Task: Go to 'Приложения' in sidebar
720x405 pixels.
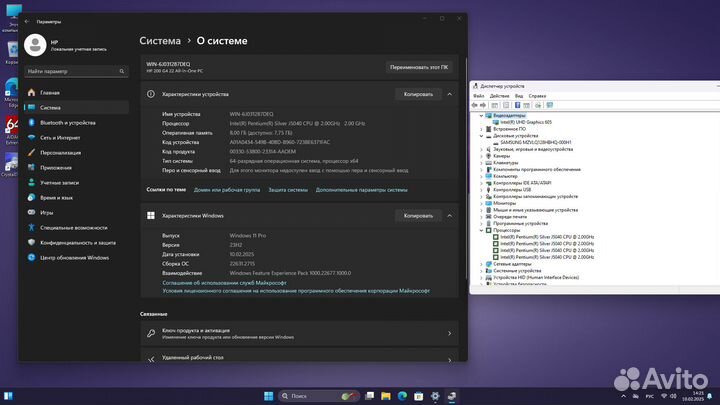Action: pos(56,168)
